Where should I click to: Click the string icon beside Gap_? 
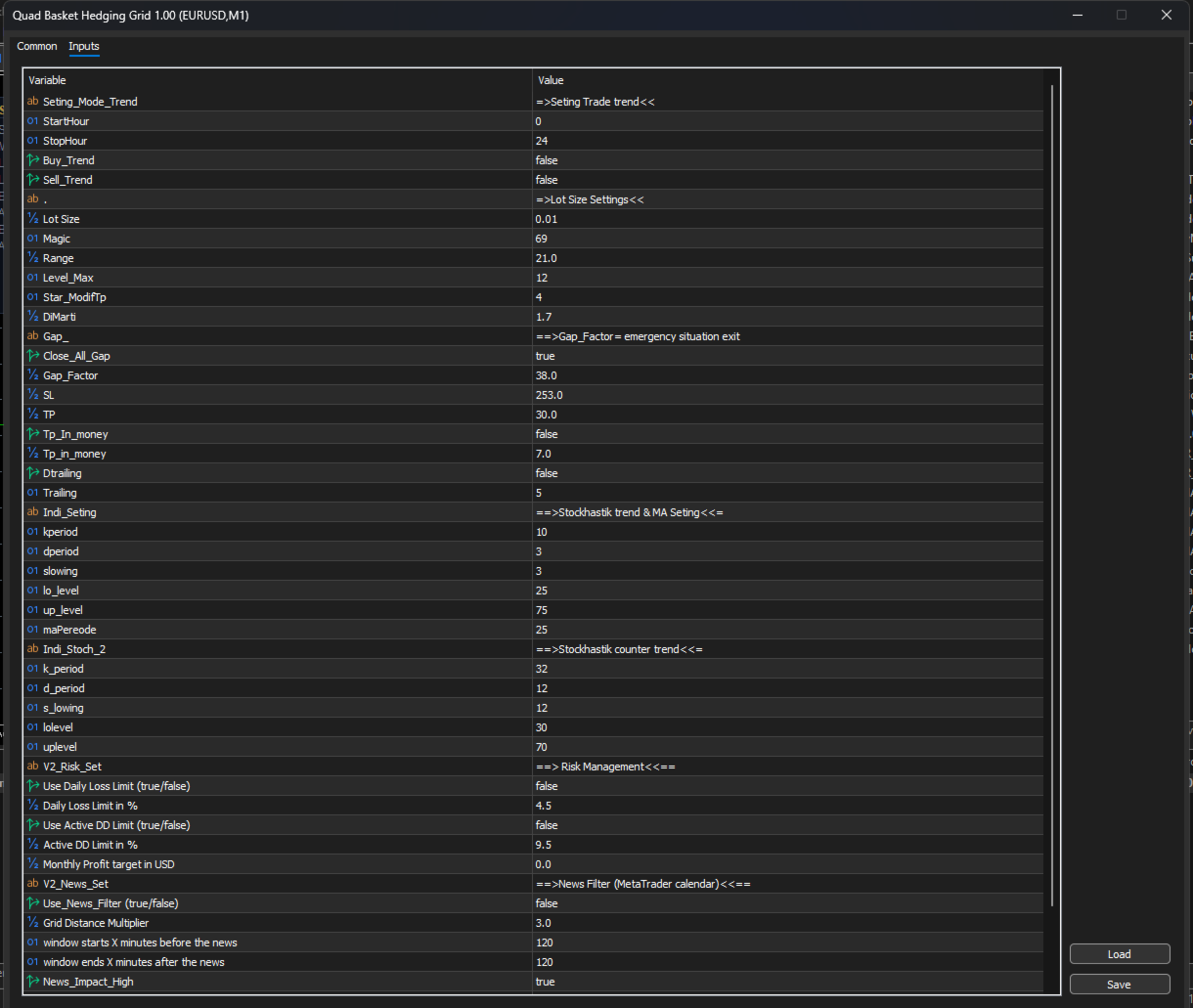pos(33,336)
